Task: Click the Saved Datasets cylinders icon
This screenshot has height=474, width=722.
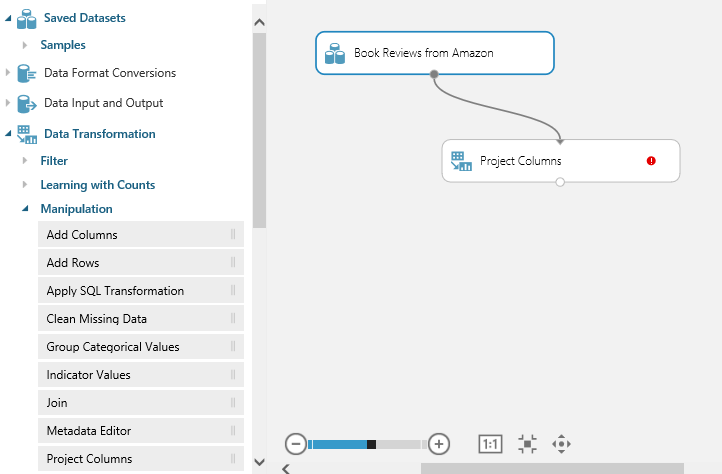Action: (26, 19)
